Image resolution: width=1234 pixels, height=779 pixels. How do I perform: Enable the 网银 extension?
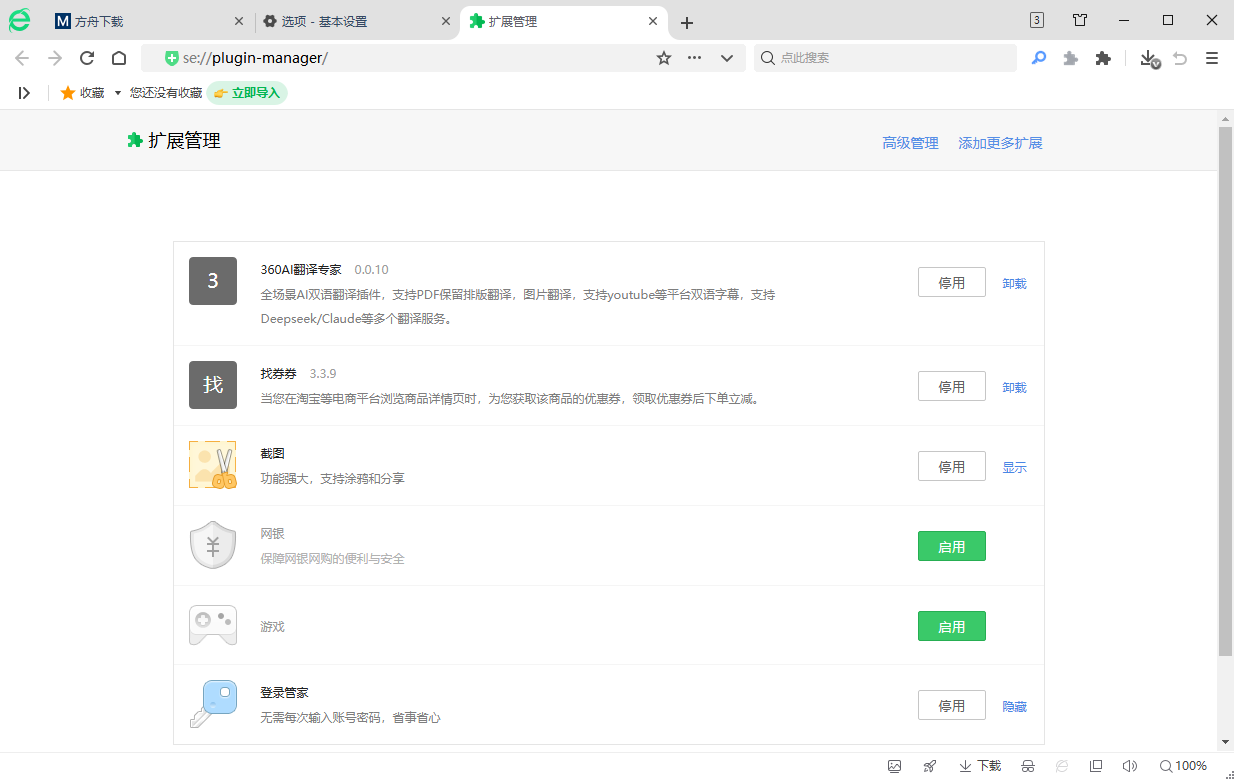tap(951, 546)
